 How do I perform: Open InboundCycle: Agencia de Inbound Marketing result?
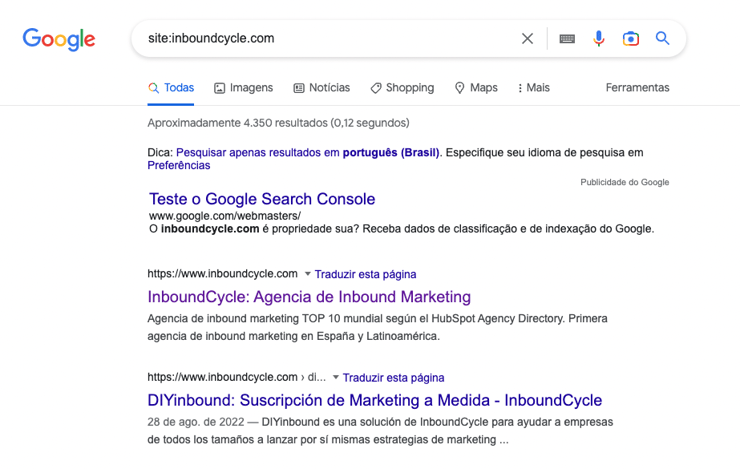309,297
